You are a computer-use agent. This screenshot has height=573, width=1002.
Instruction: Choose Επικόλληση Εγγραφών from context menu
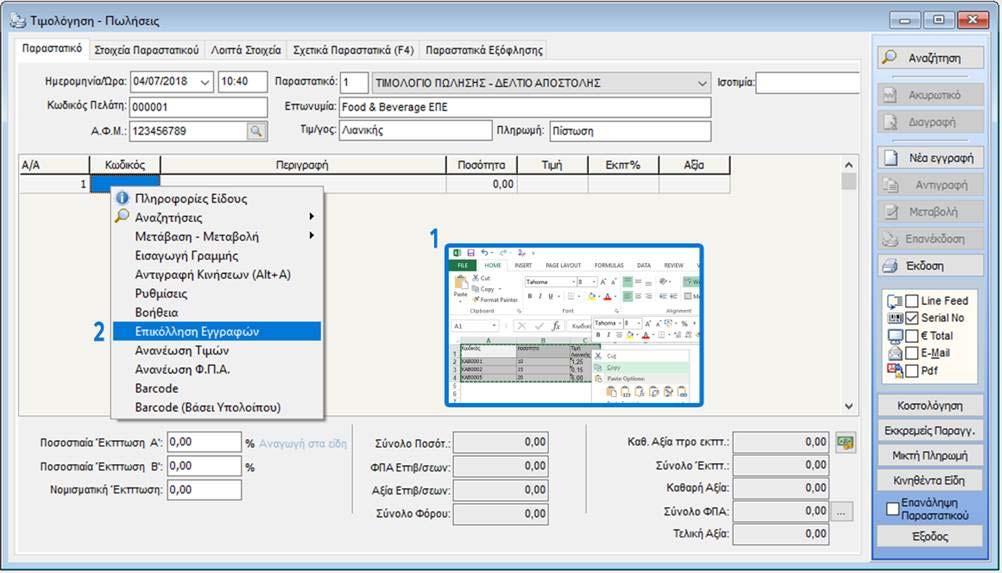click(217, 332)
